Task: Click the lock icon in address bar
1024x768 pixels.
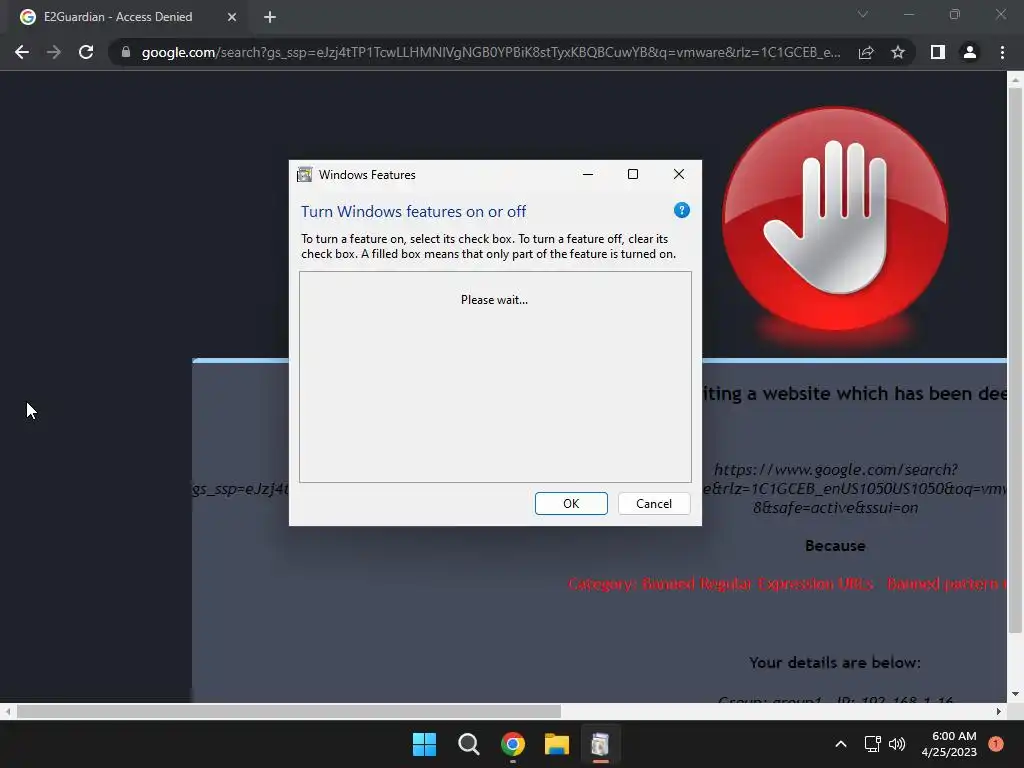Action: coord(126,52)
